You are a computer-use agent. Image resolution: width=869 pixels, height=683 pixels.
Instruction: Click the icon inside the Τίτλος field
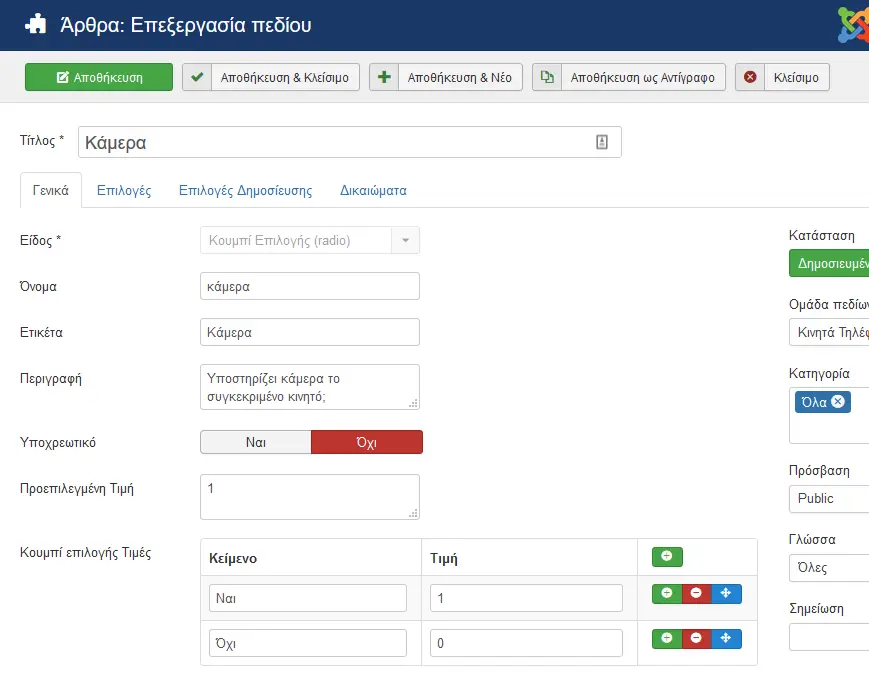[x=602, y=142]
